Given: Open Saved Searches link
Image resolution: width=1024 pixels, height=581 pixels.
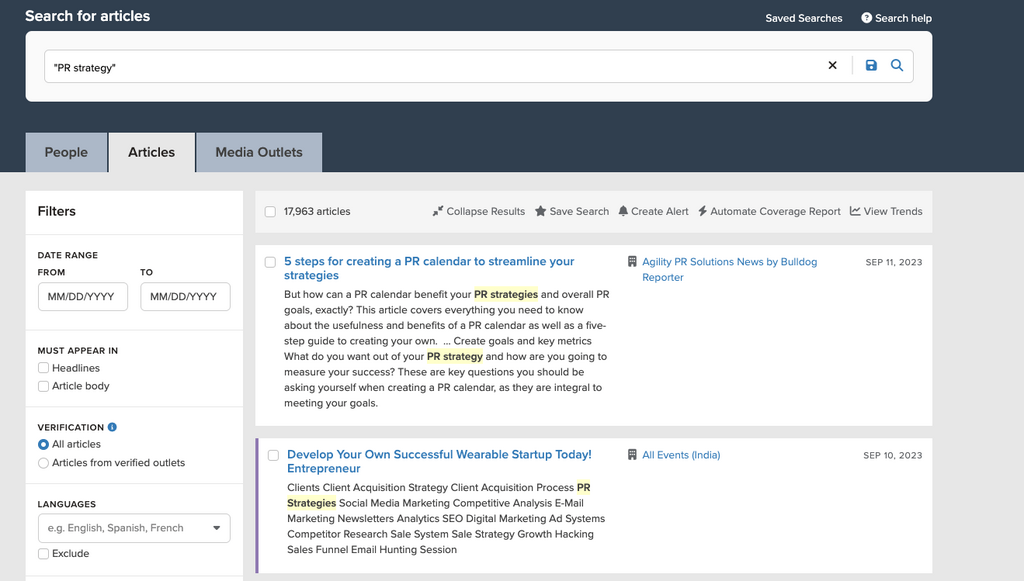Looking at the screenshot, I should (x=803, y=18).
